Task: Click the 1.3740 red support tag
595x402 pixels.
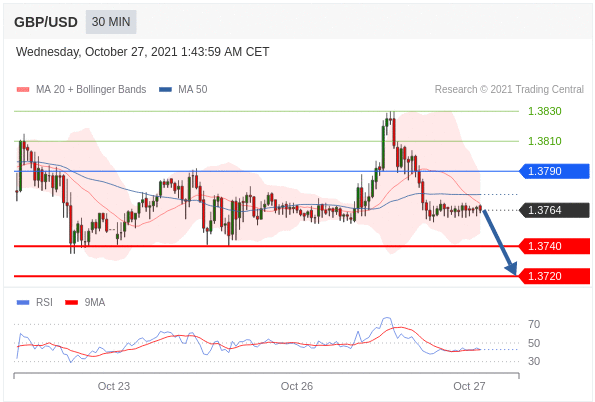Action: click(x=554, y=246)
